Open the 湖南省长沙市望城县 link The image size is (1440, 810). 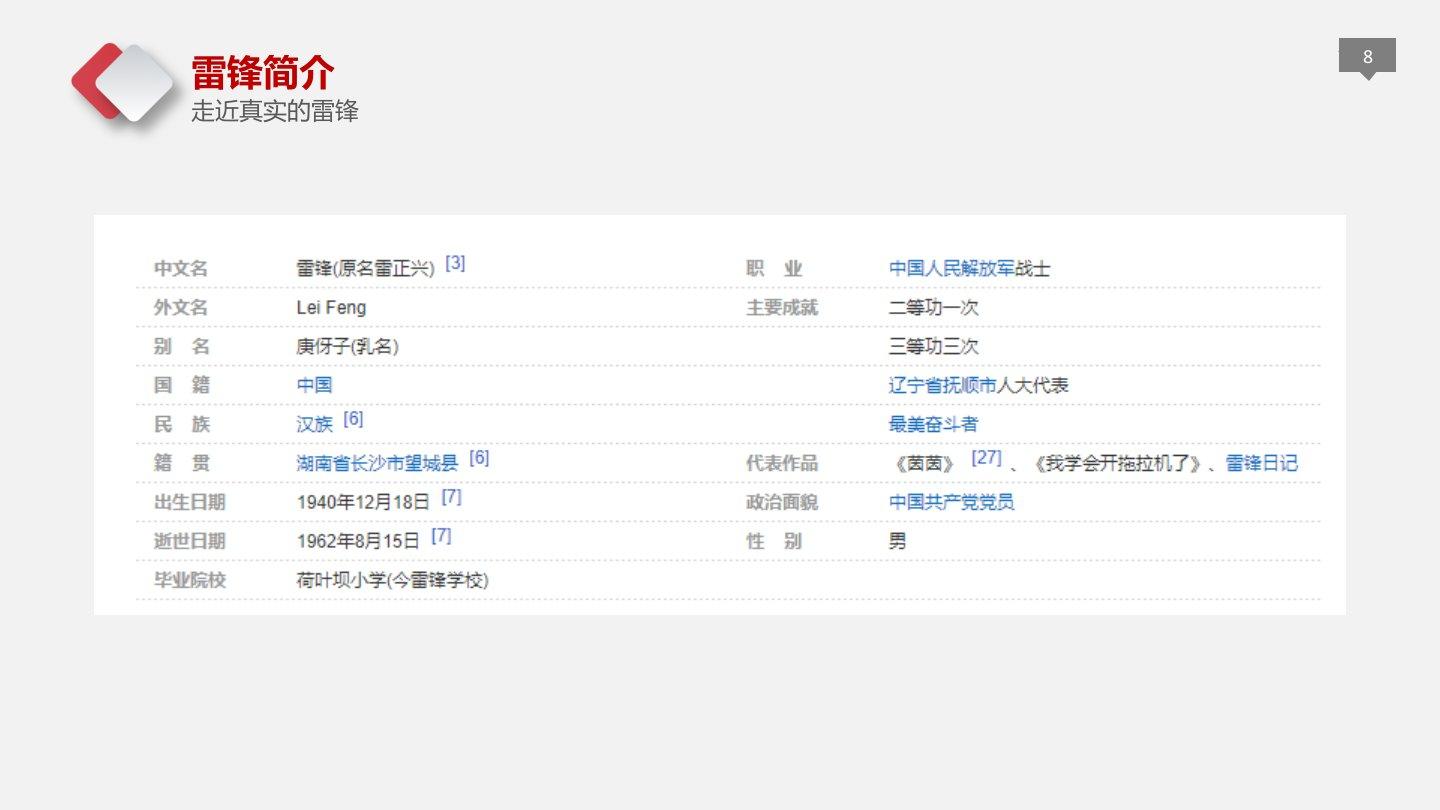377,463
